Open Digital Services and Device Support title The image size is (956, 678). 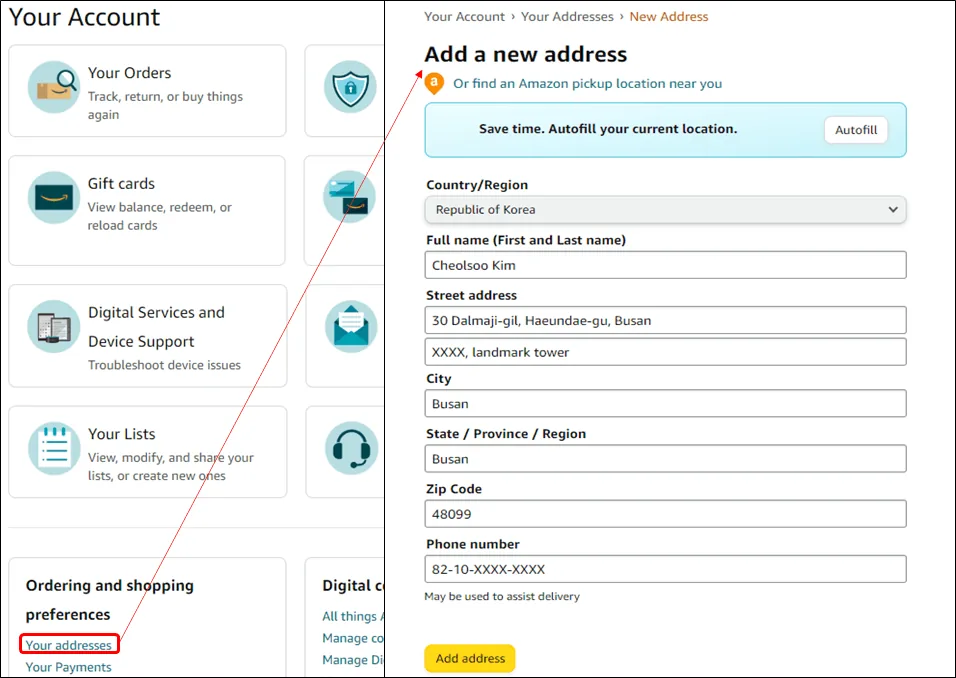coord(157,327)
